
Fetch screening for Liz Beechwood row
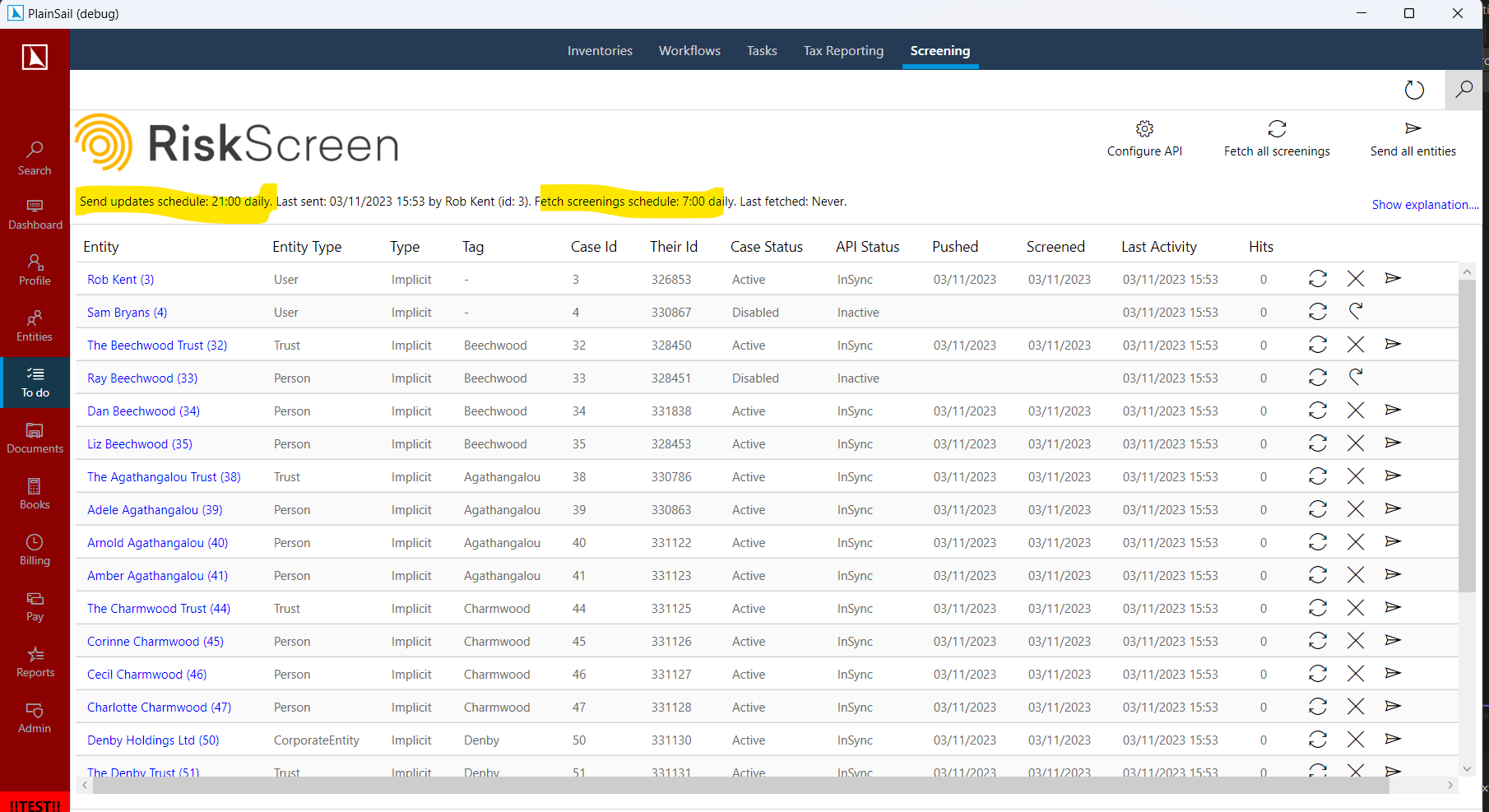(1318, 443)
